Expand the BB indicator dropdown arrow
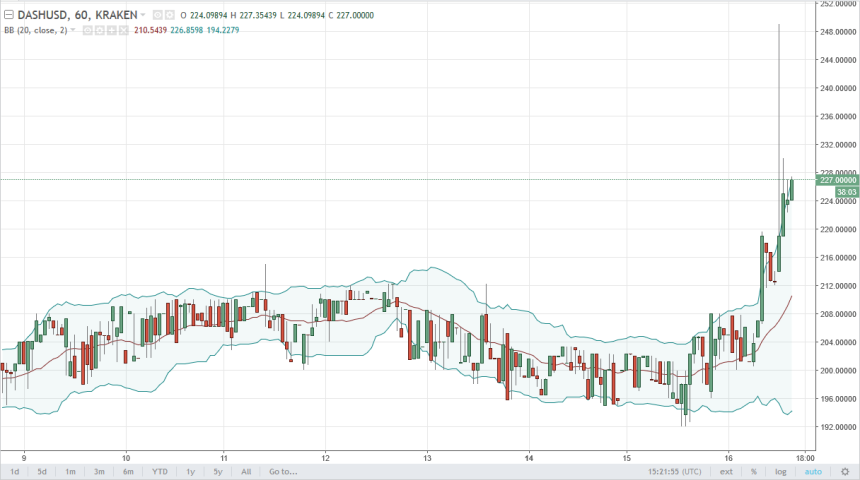Screen dimensions: 860x480 point(75,31)
